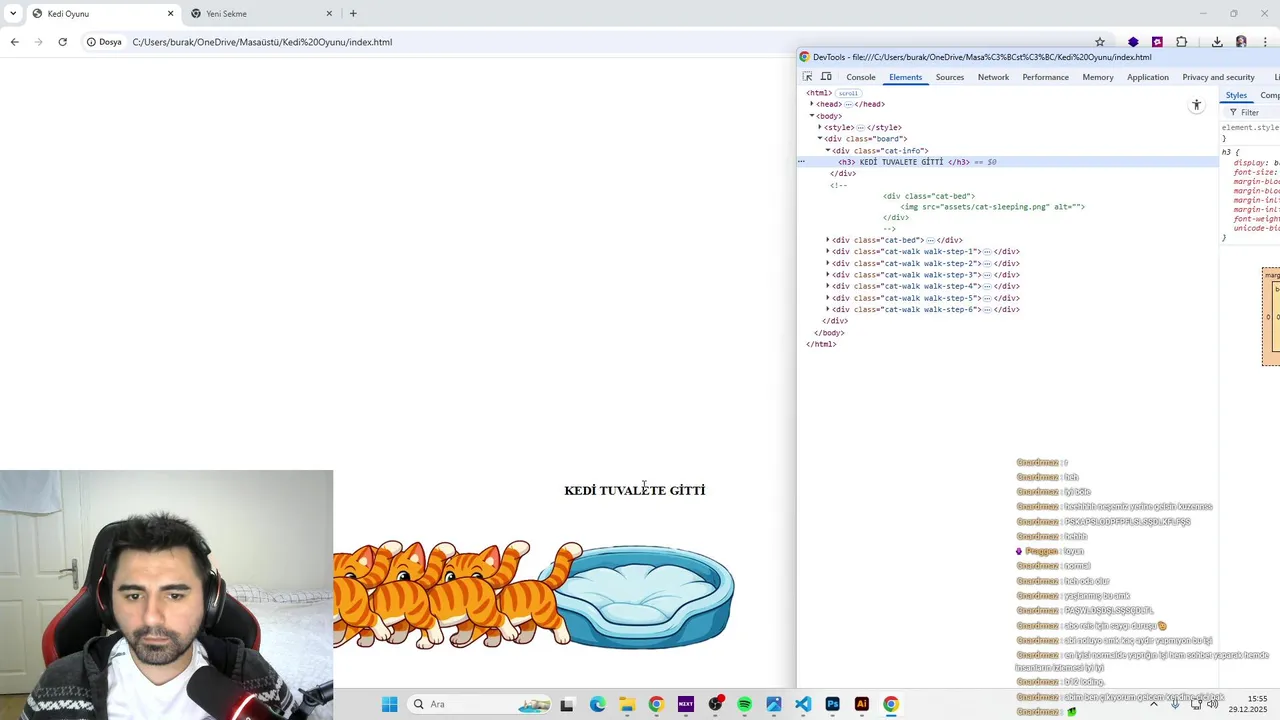
Task: Open the Windows Start menu
Action: (x=389, y=704)
